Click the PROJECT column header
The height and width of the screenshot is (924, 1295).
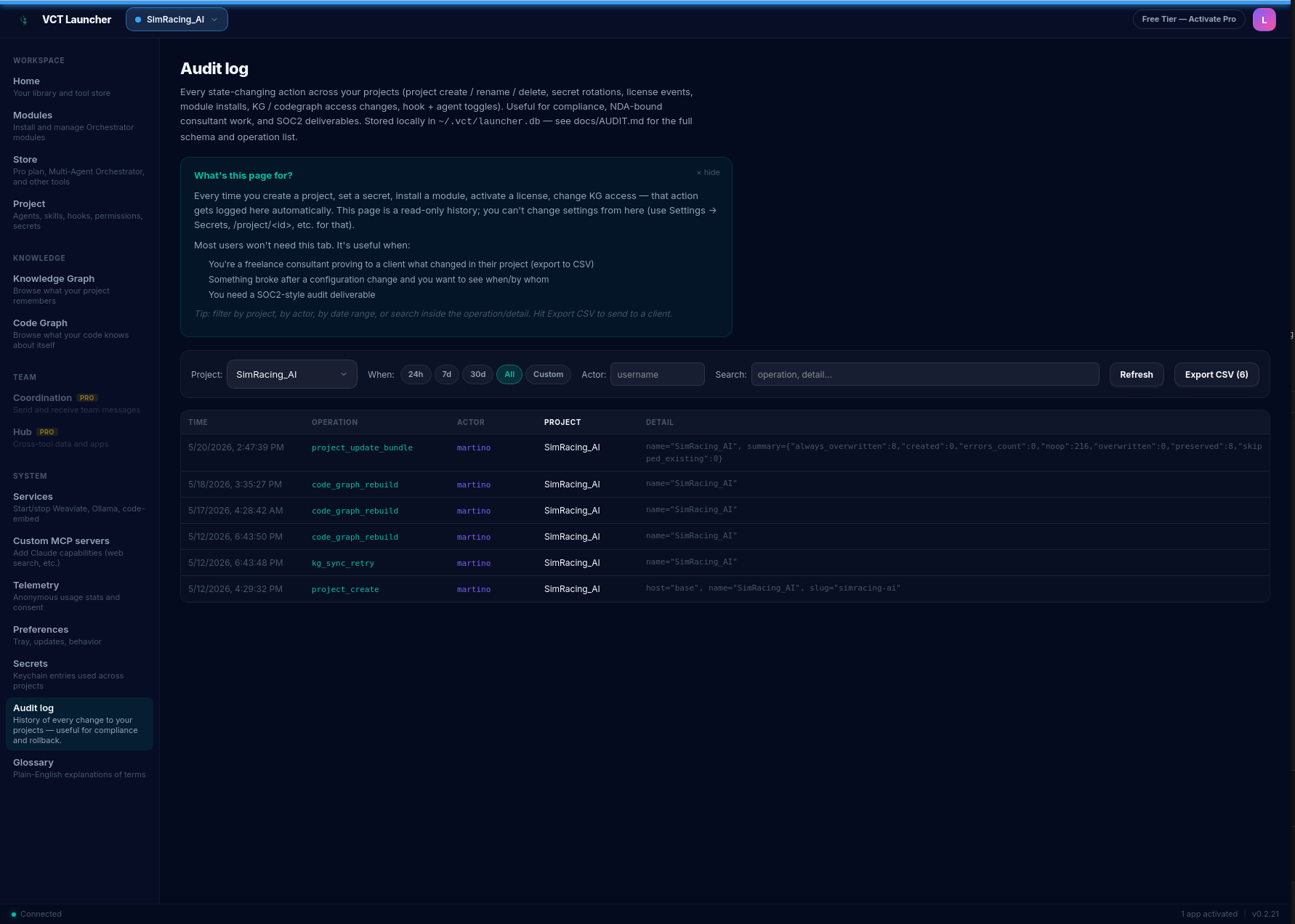pos(562,422)
